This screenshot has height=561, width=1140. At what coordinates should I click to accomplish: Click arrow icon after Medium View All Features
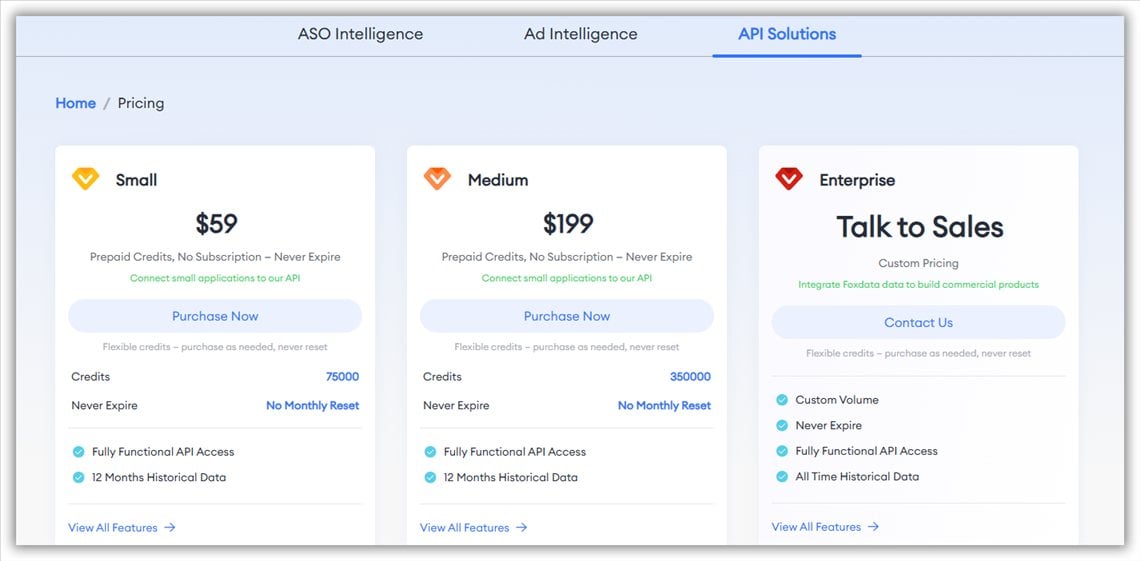pyautogui.click(x=521, y=528)
